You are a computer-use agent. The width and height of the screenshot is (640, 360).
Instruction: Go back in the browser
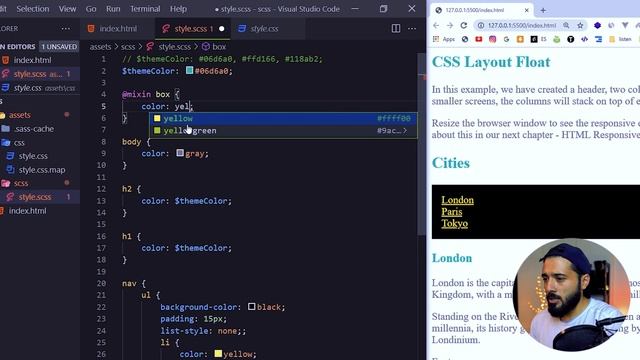pyautogui.click(x=436, y=25)
